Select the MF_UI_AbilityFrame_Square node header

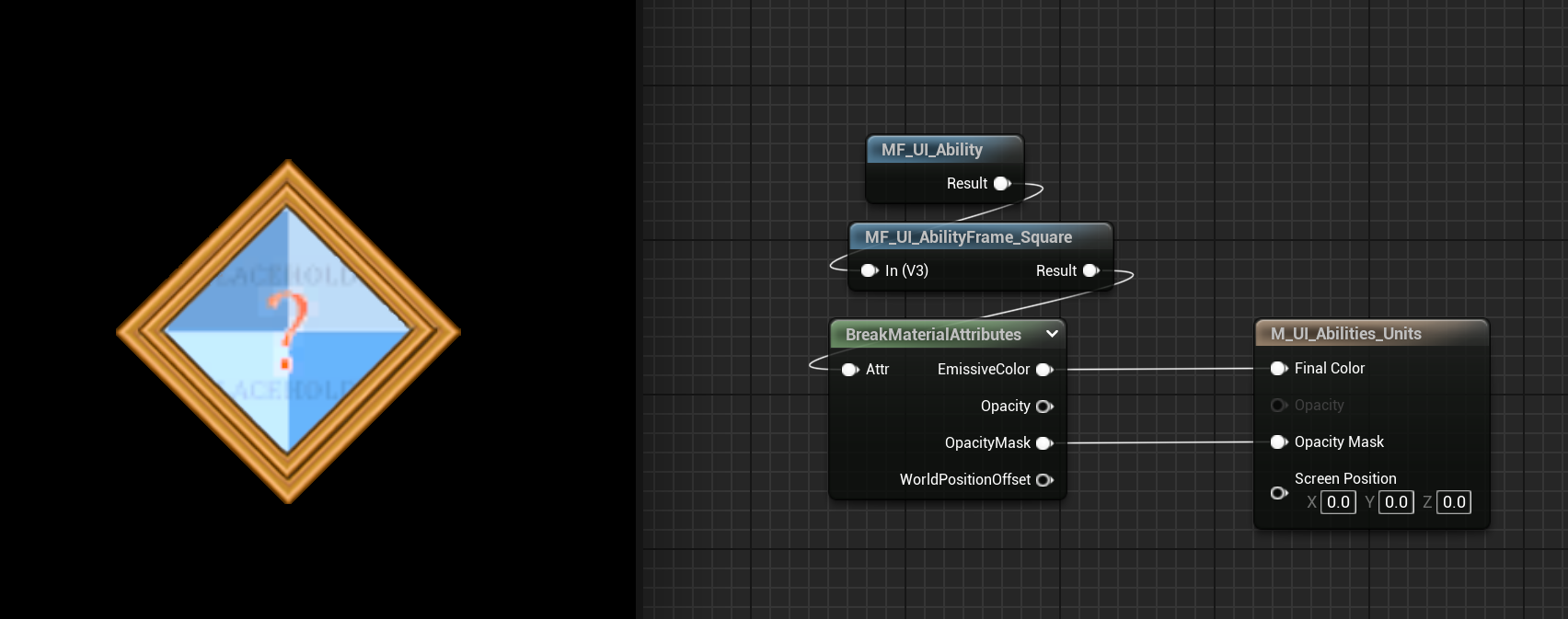(968, 237)
